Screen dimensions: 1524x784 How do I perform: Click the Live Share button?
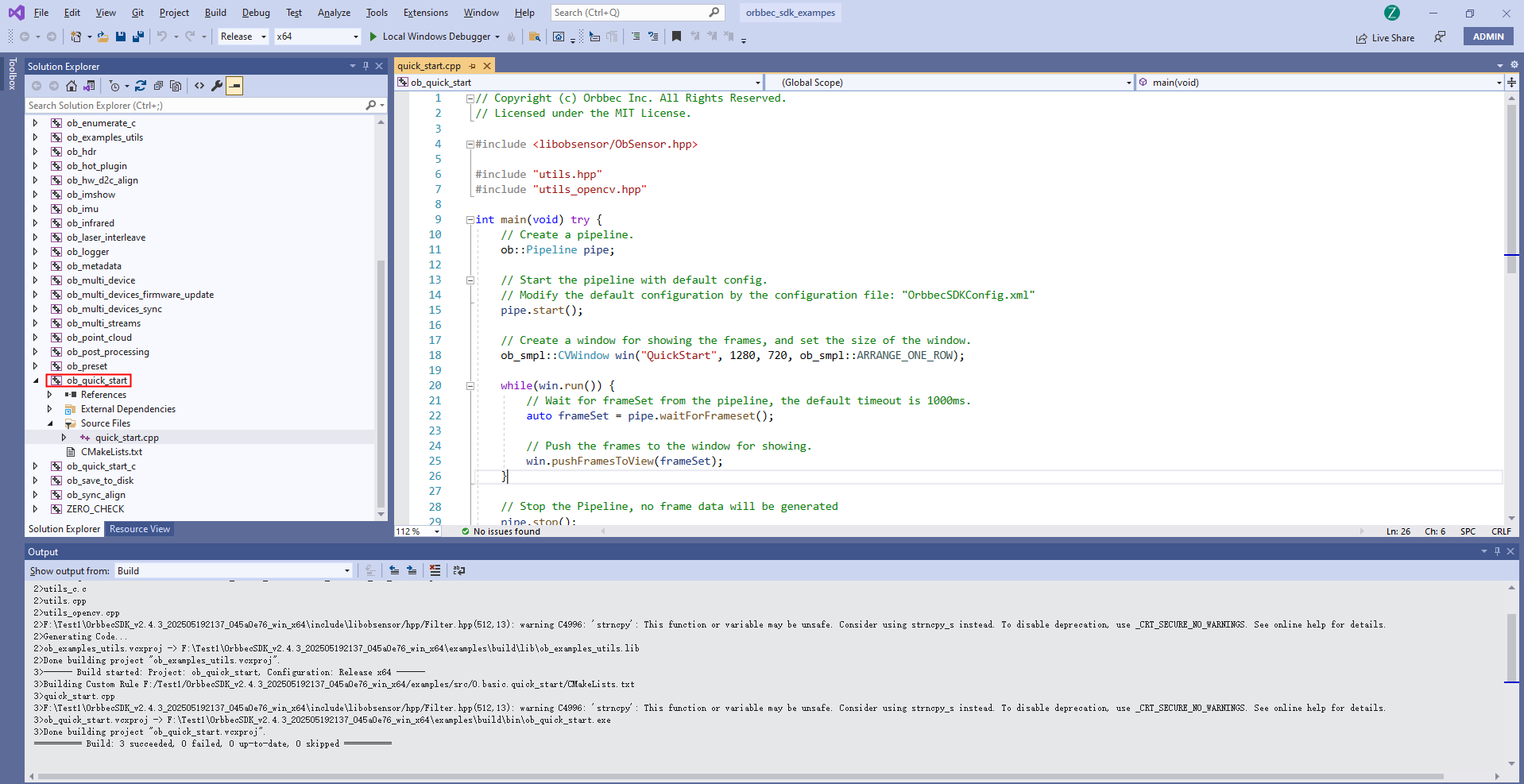(1385, 37)
